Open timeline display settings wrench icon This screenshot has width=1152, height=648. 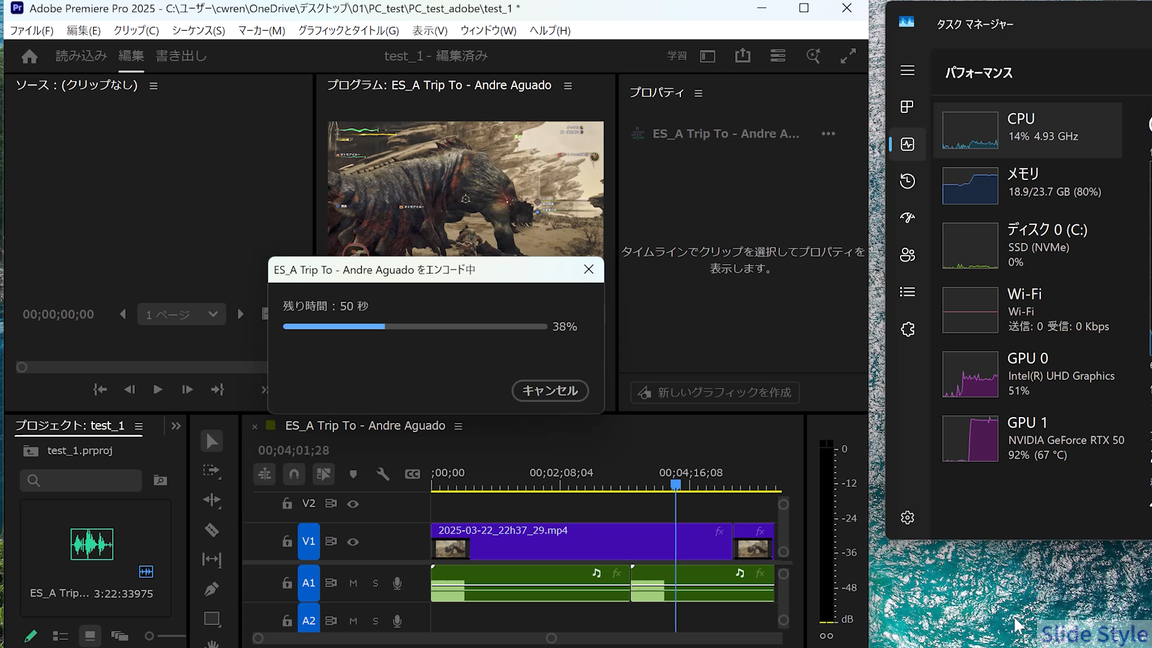[x=382, y=474]
